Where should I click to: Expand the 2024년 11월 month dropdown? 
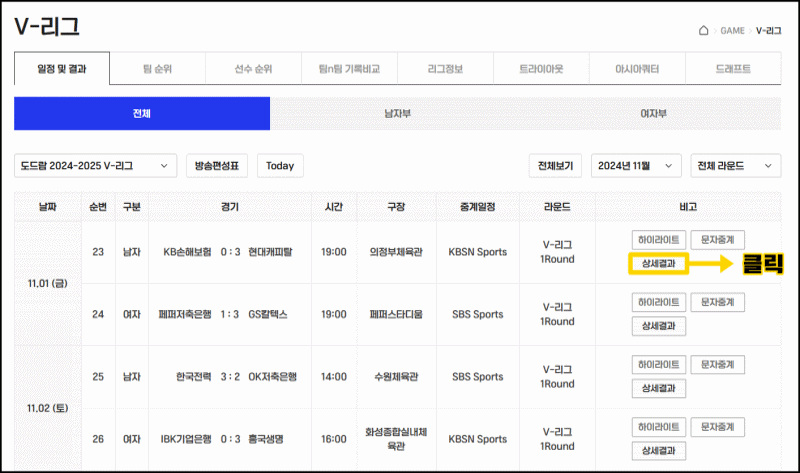point(637,166)
